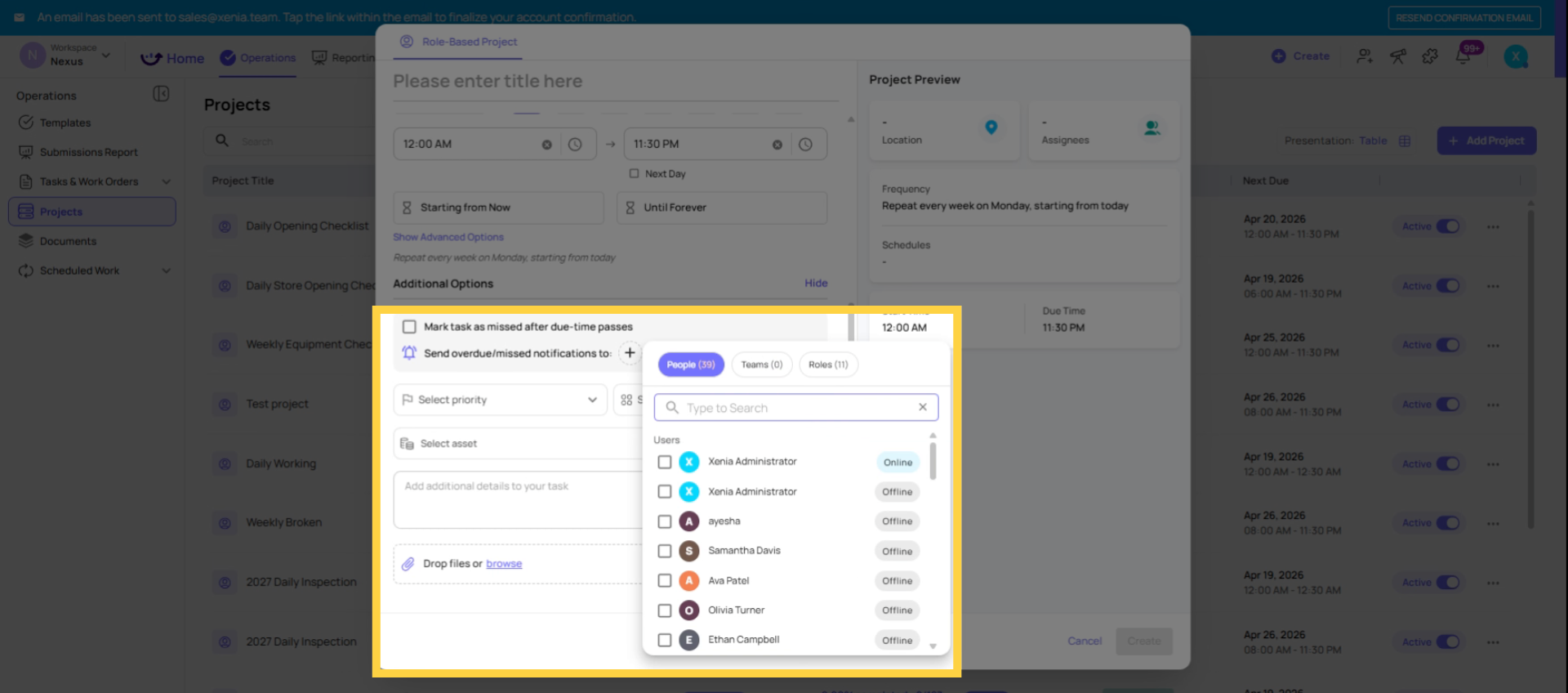The height and width of the screenshot is (693, 1568).
Task: Click the Xenia home logo
Action: point(151,58)
